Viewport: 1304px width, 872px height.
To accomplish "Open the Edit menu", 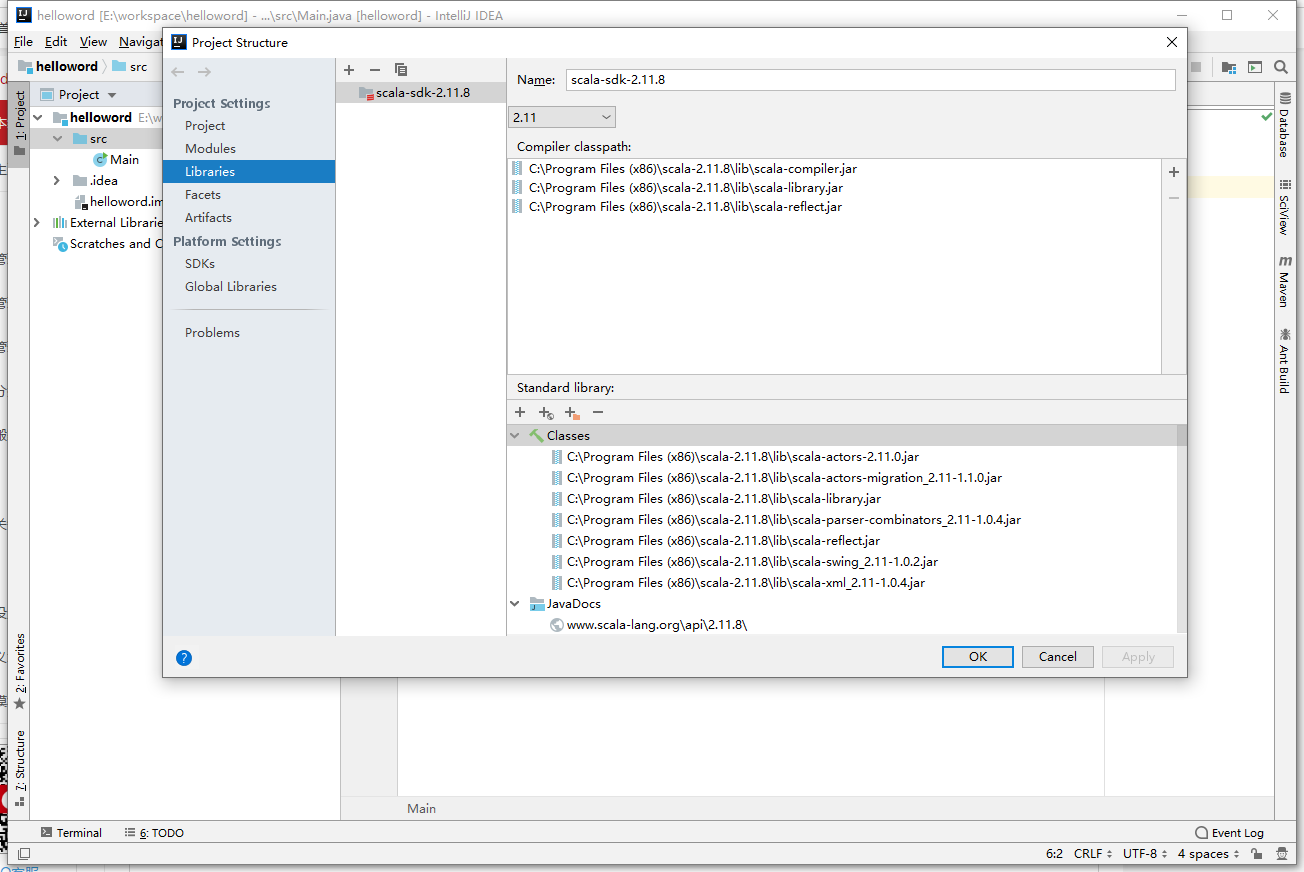I will (x=56, y=42).
